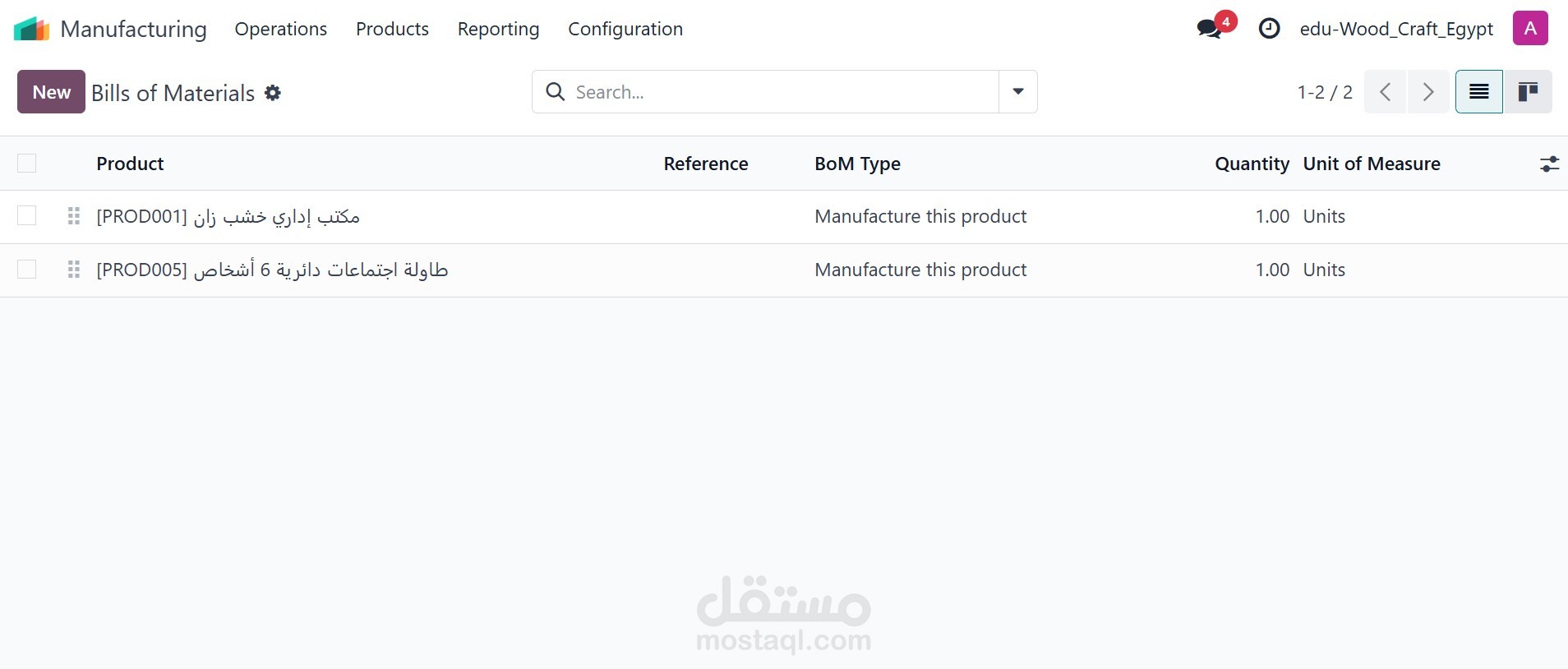Screen dimensions: 1568x669
Task: Open the discuss messages chat icon
Action: click(x=1209, y=29)
